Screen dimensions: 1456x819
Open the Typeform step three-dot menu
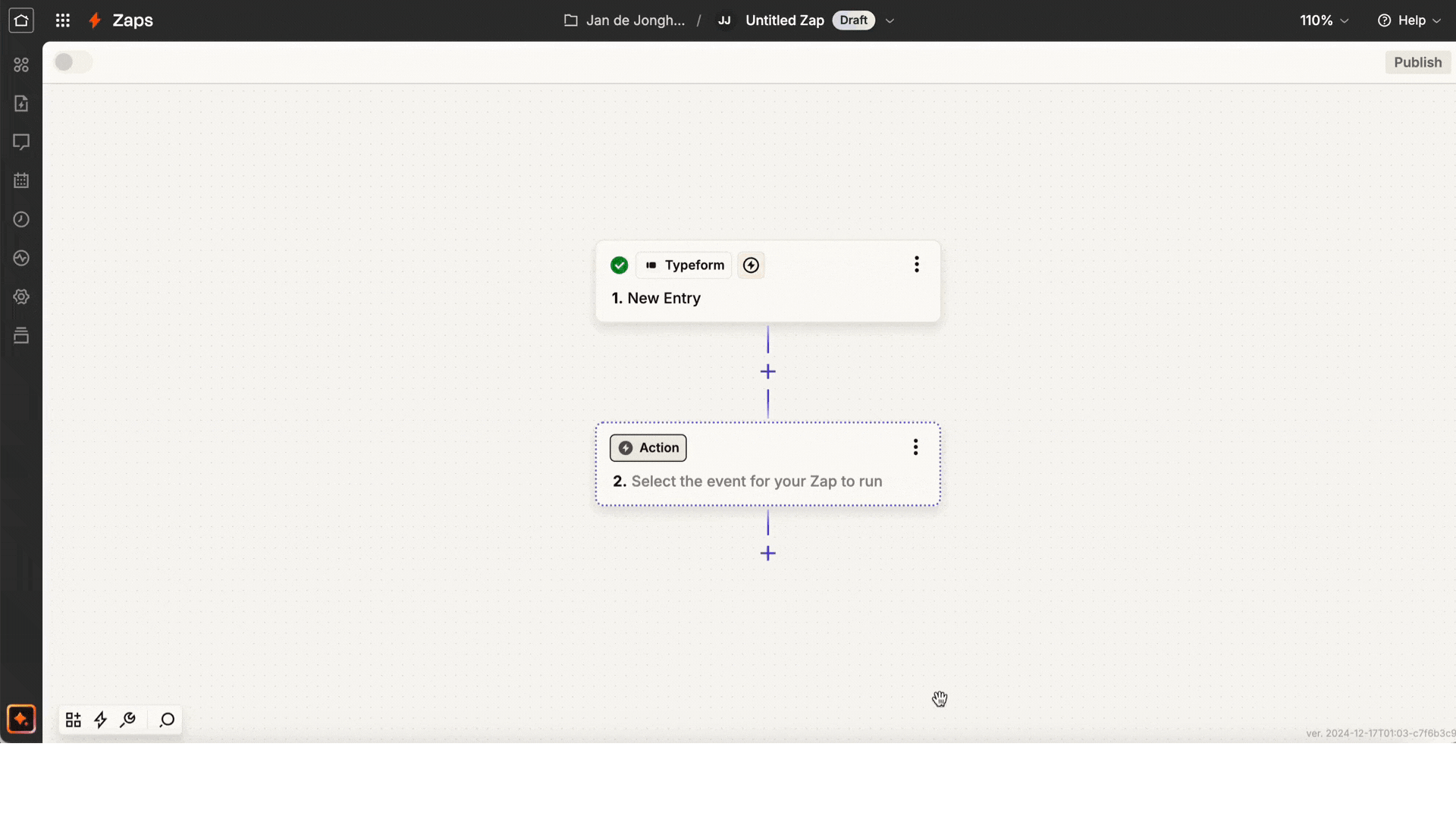click(x=916, y=264)
